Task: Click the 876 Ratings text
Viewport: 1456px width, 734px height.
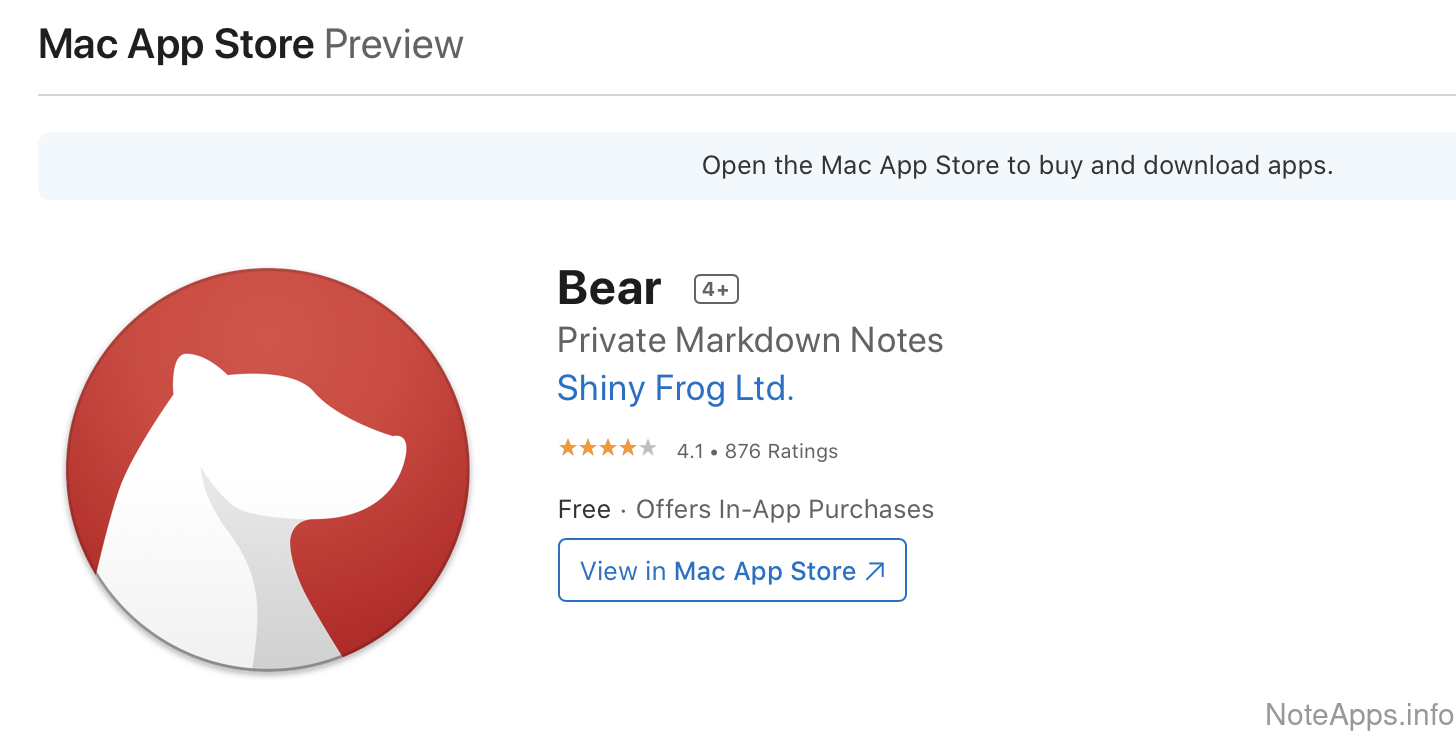Action: coord(781,451)
